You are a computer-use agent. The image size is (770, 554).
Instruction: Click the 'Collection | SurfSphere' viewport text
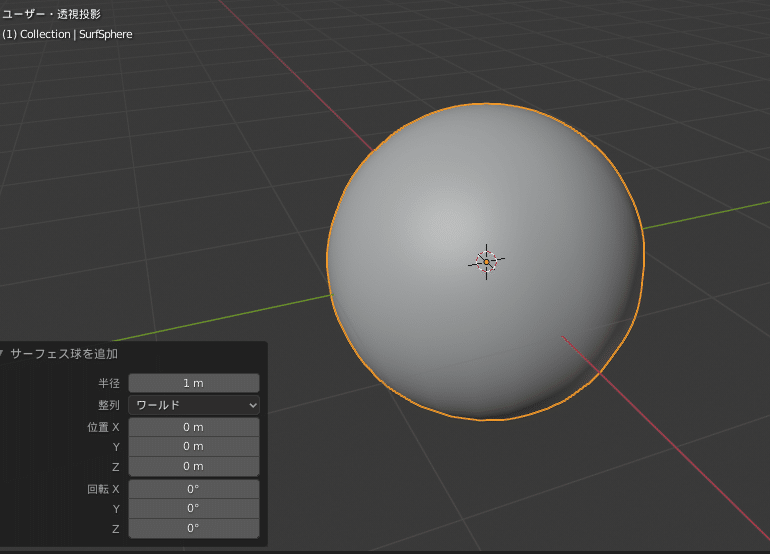76,34
